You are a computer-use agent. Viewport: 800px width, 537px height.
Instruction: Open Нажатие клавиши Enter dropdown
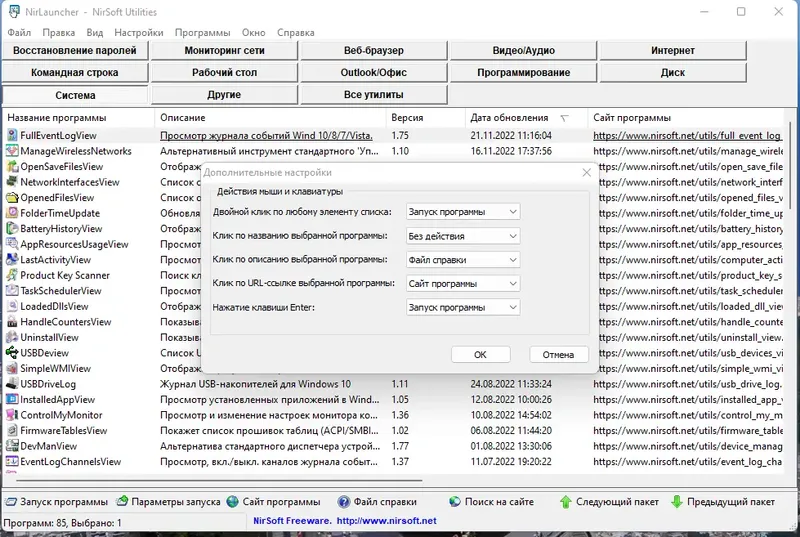point(463,308)
